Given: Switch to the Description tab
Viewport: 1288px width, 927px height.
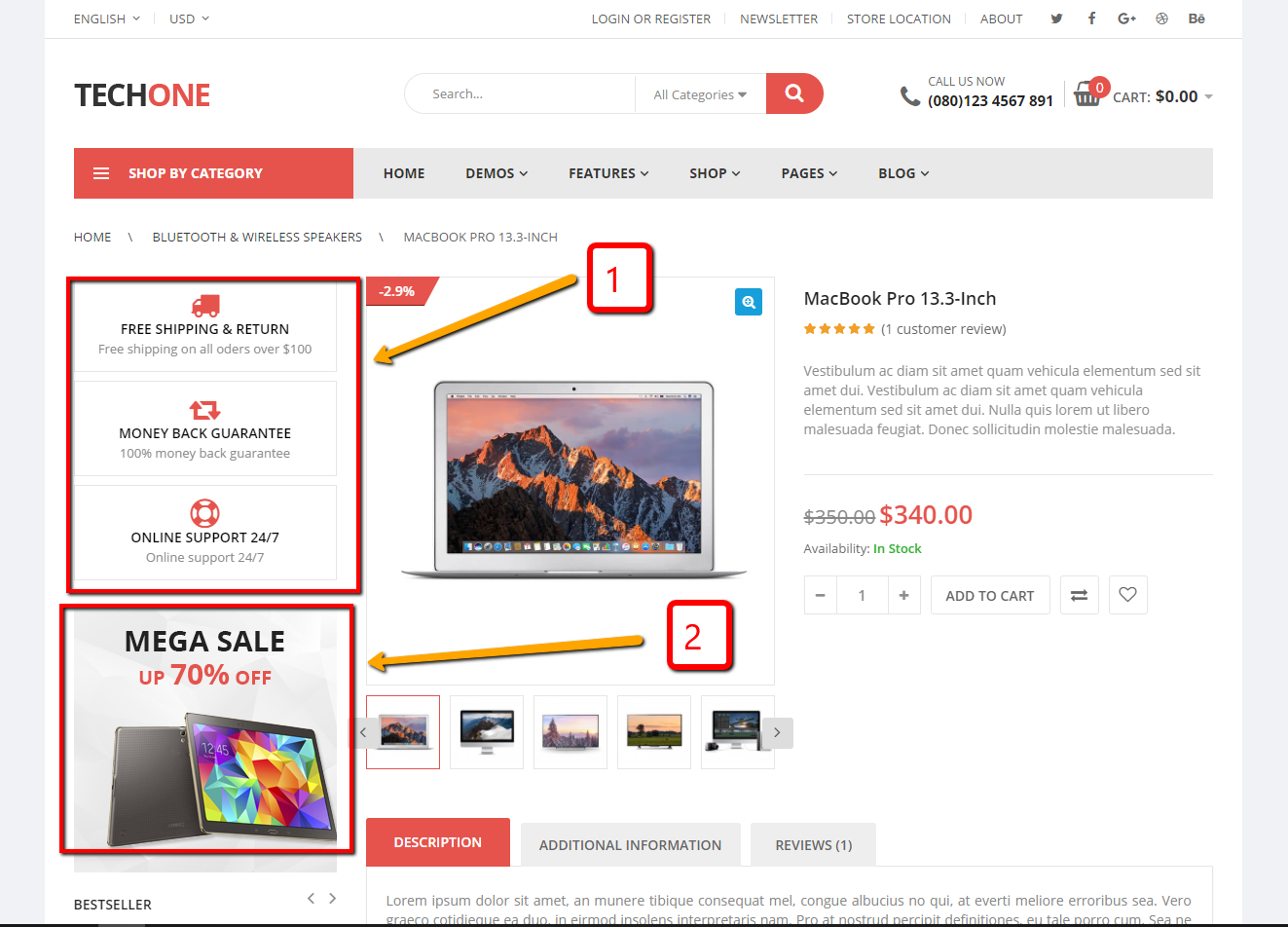Looking at the screenshot, I should [x=438, y=842].
